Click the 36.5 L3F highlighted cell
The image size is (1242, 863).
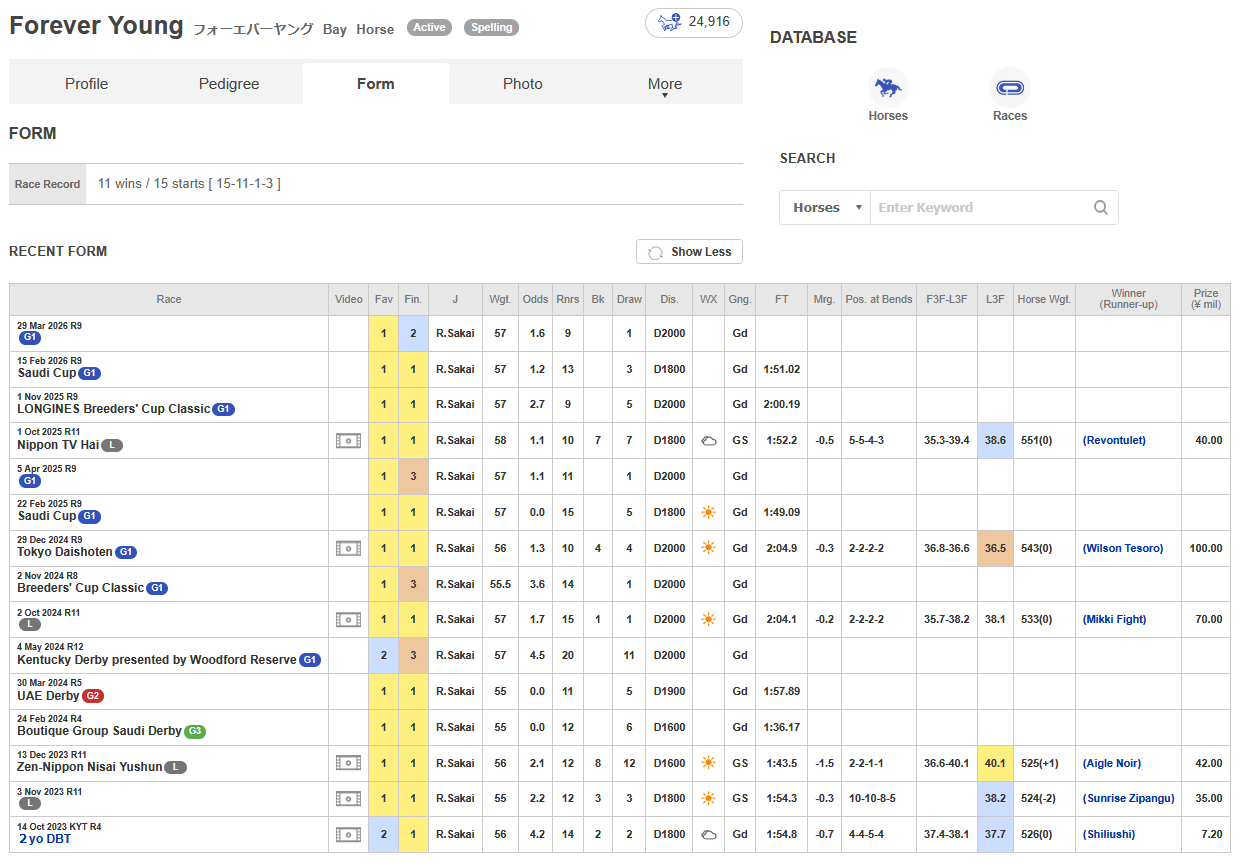(x=995, y=548)
